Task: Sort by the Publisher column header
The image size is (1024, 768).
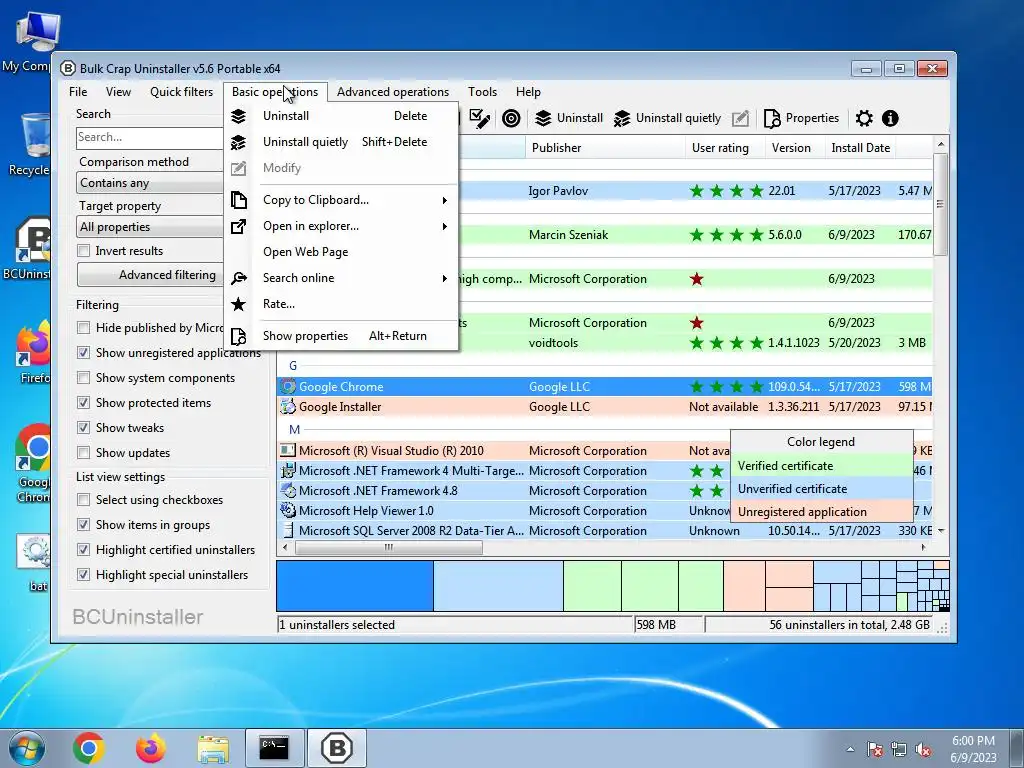Action: 605,148
